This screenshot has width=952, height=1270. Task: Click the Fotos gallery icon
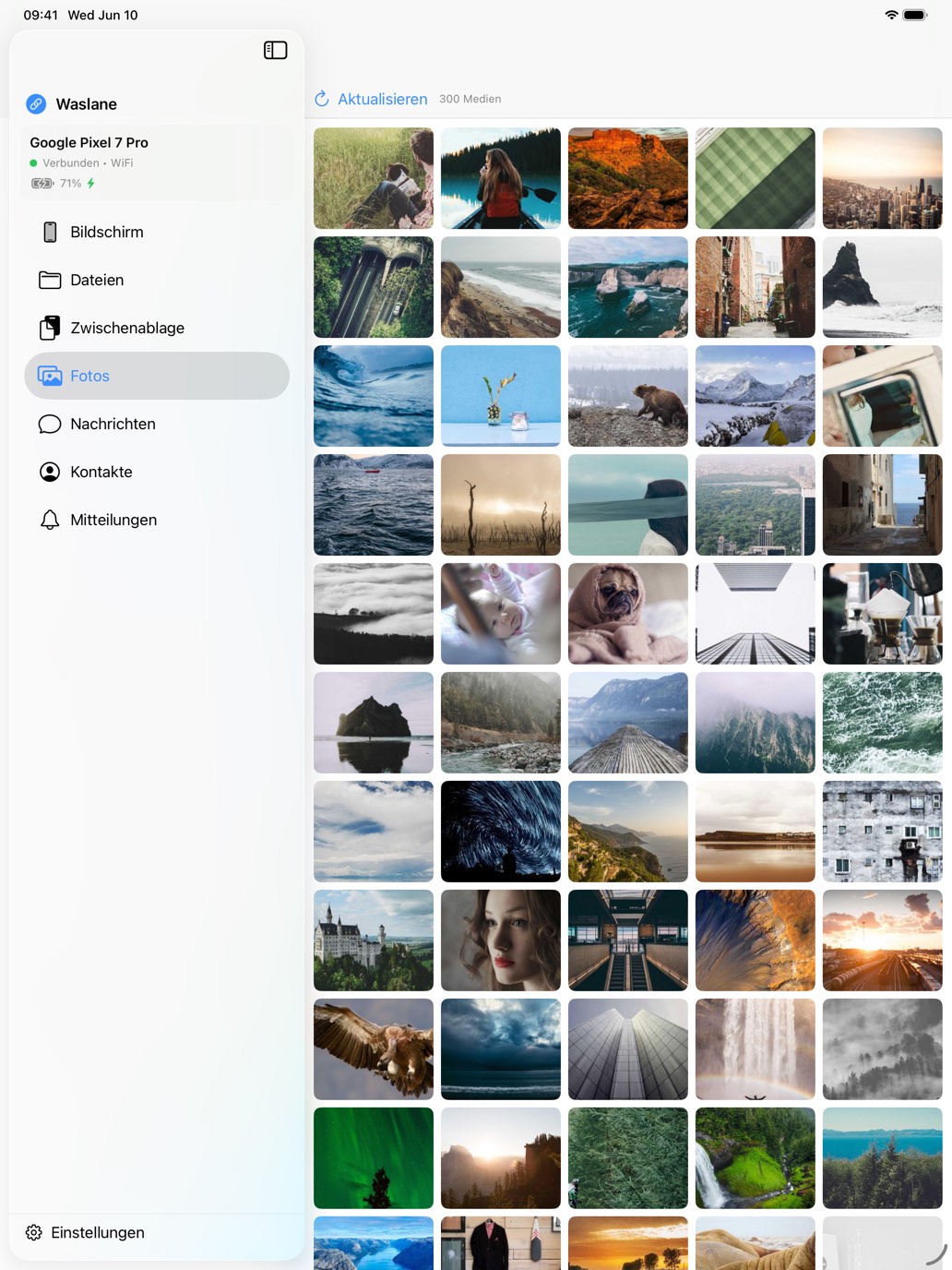[x=50, y=376]
